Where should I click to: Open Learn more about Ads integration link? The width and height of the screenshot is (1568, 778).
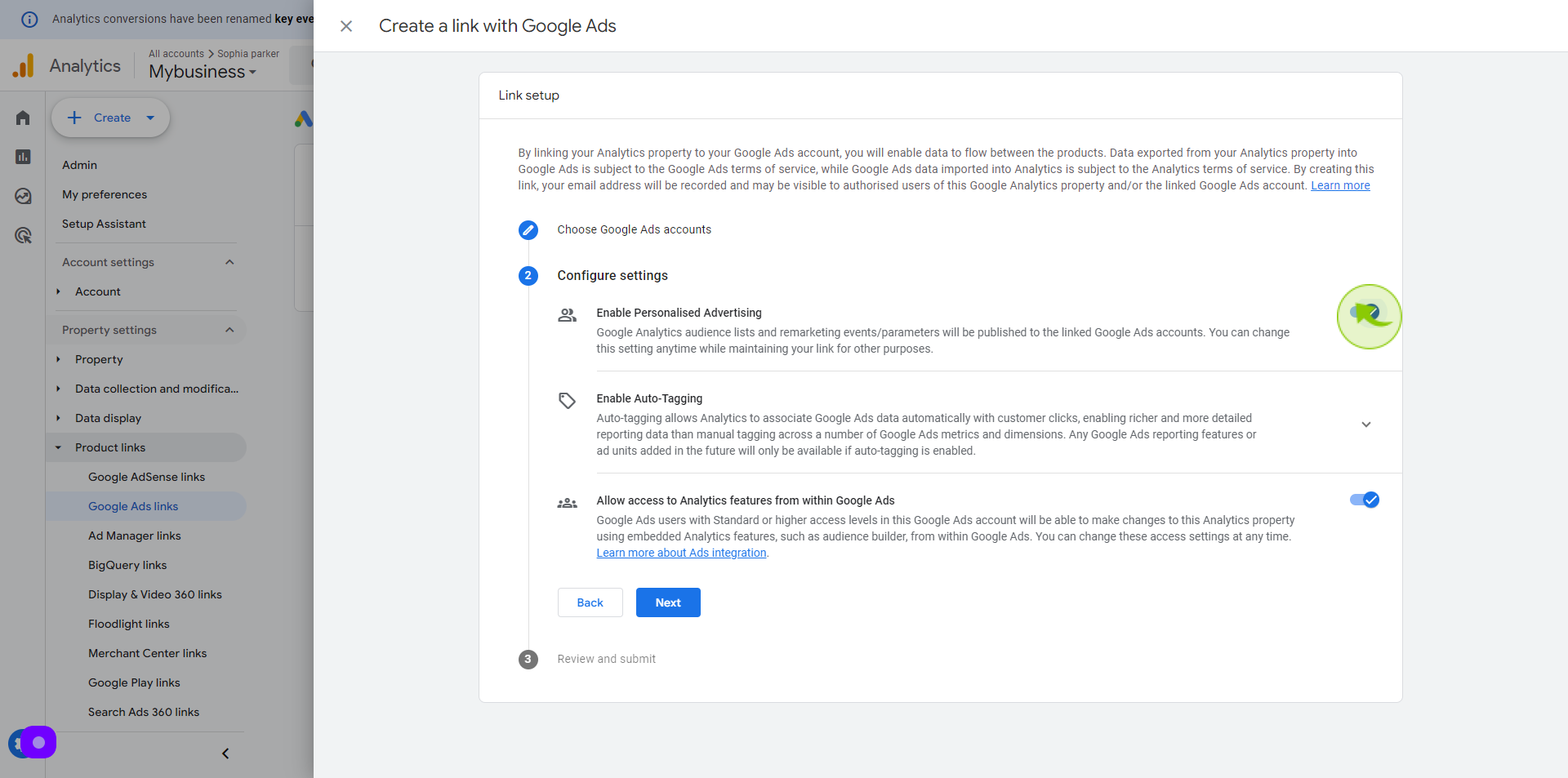(x=681, y=553)
